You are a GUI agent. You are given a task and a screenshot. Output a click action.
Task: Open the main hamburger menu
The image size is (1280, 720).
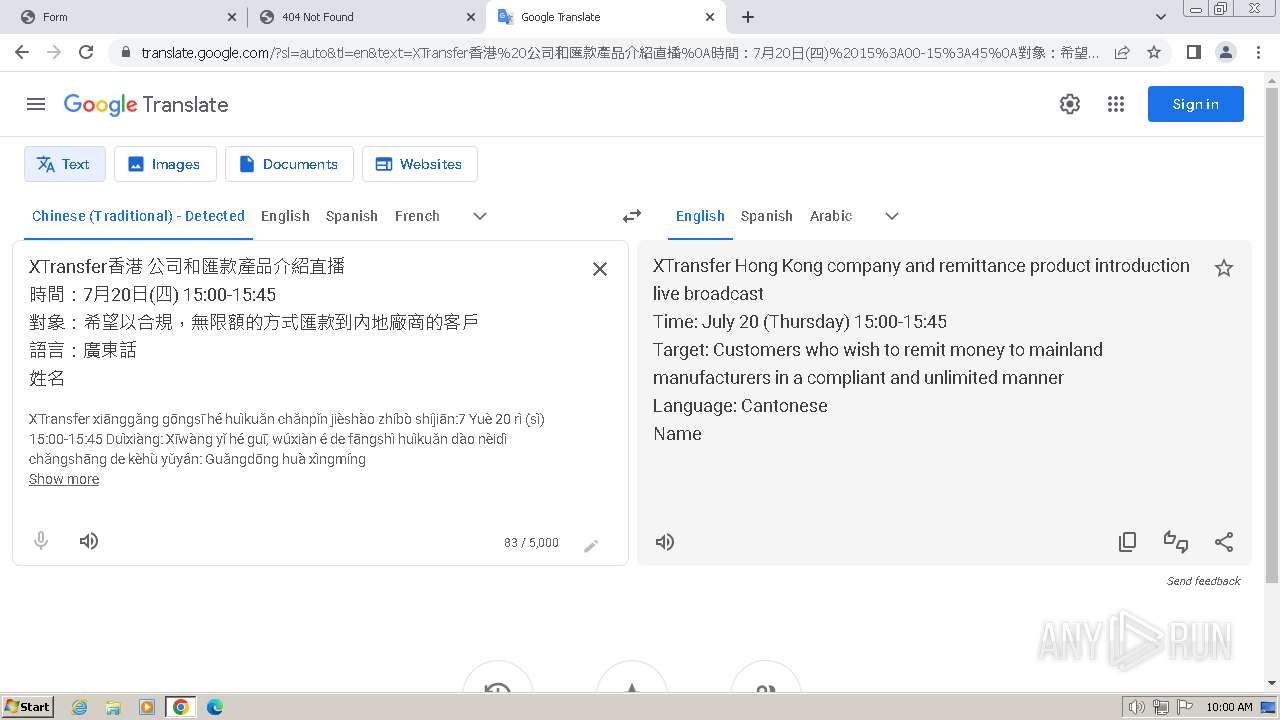coord(36,104)
